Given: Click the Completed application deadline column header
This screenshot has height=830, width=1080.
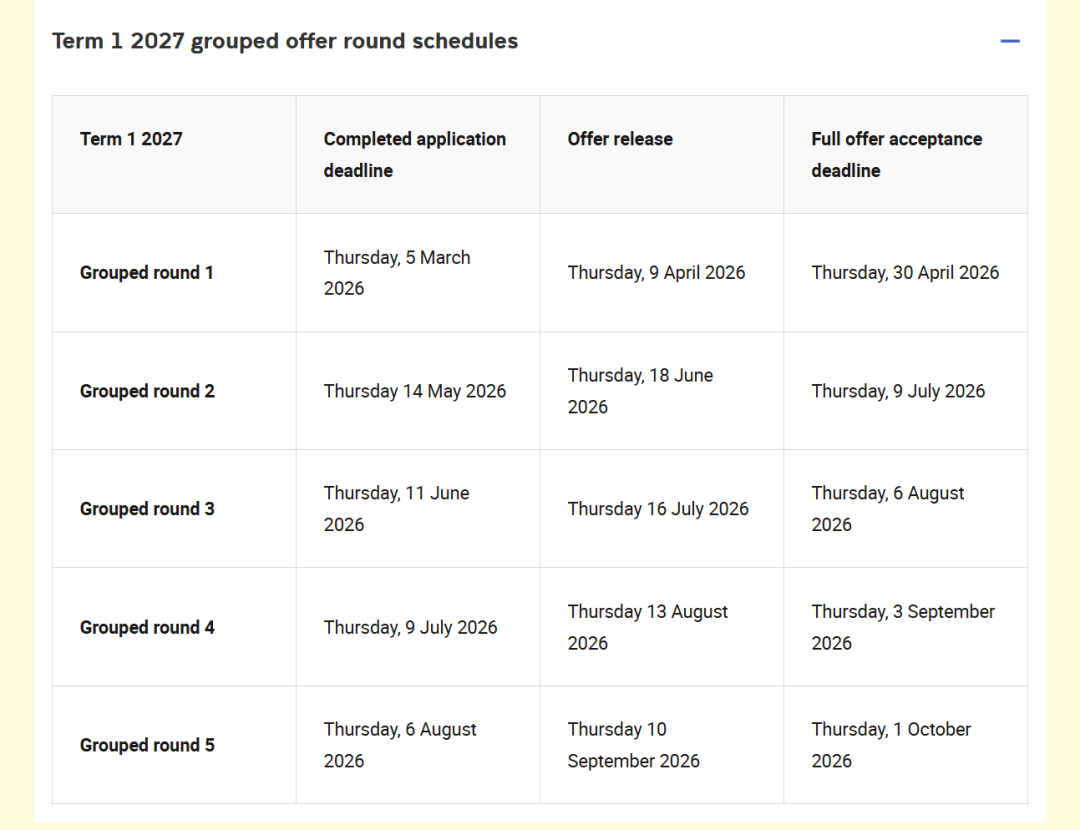Looking at the screenshot, I should tap(414, 154).
